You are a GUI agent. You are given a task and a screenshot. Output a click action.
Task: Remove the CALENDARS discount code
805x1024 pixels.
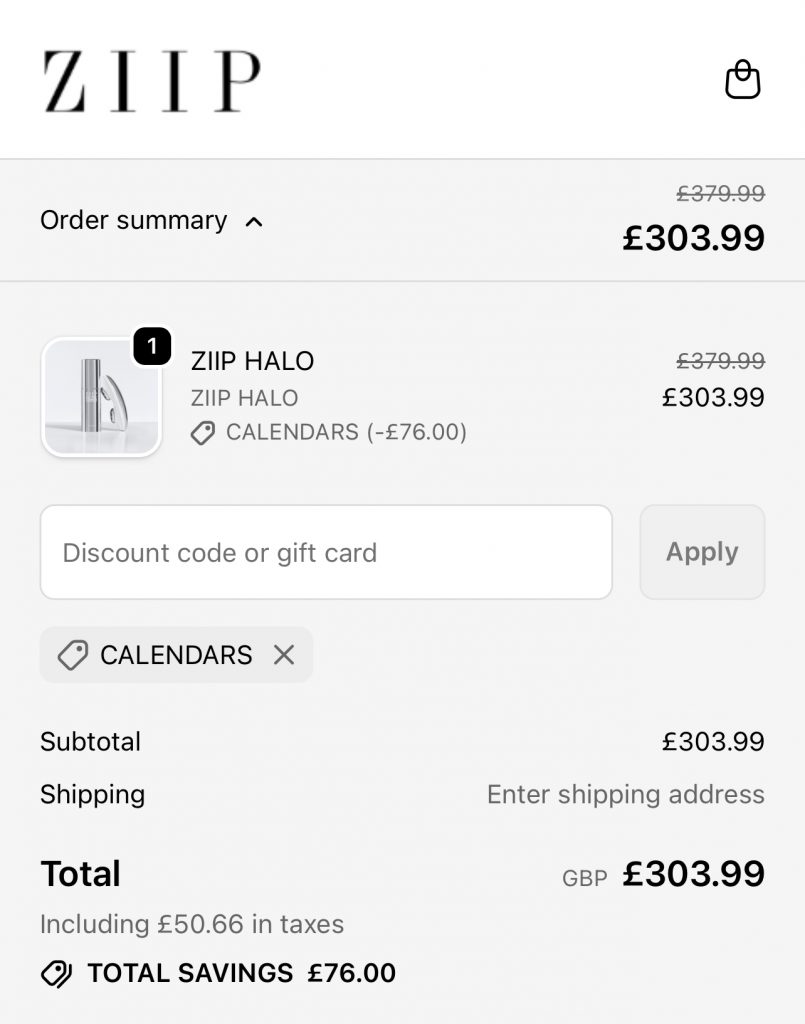coord(284,655)
